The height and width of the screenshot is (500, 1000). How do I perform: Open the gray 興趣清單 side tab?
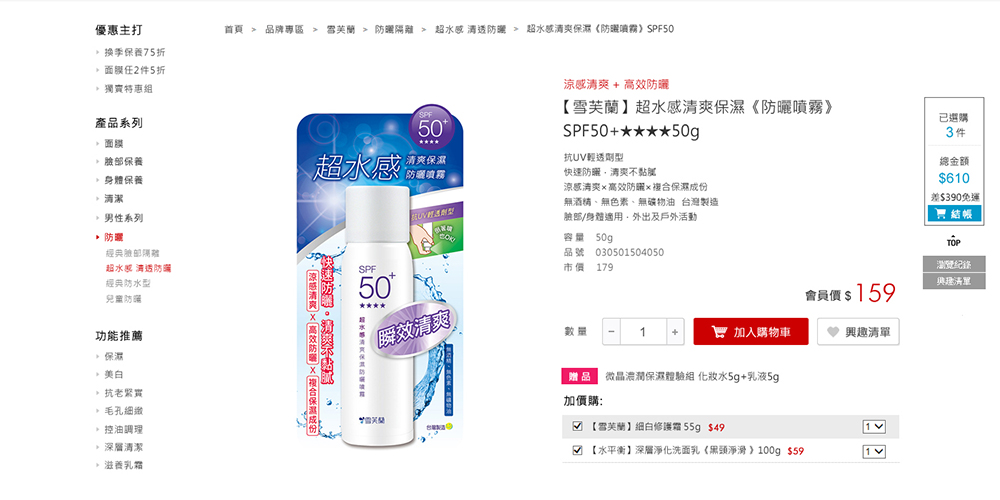[x=954, y=281]
